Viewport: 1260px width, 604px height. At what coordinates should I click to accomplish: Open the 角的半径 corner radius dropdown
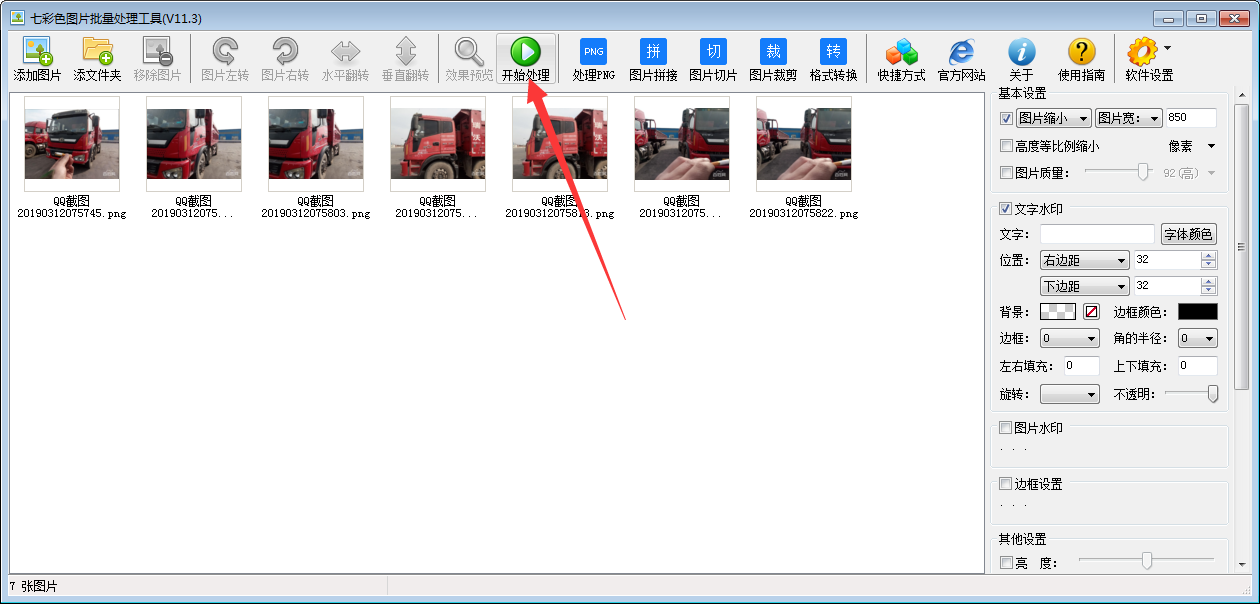pos(1198,338)
